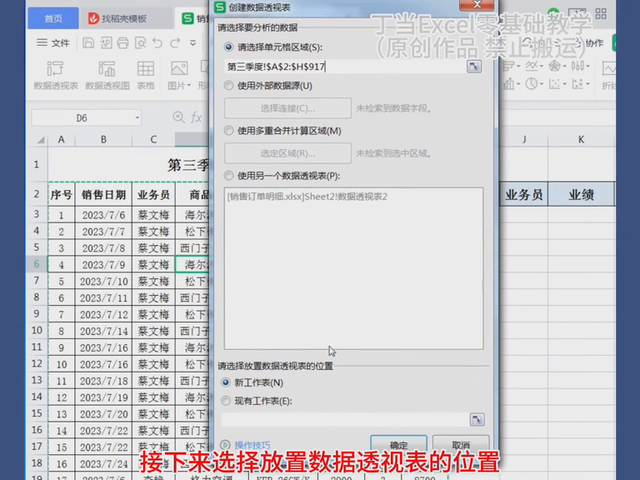Click the Save icon in quick toolbar
Viewport: 640px width, 480px height.
point(88,43)
